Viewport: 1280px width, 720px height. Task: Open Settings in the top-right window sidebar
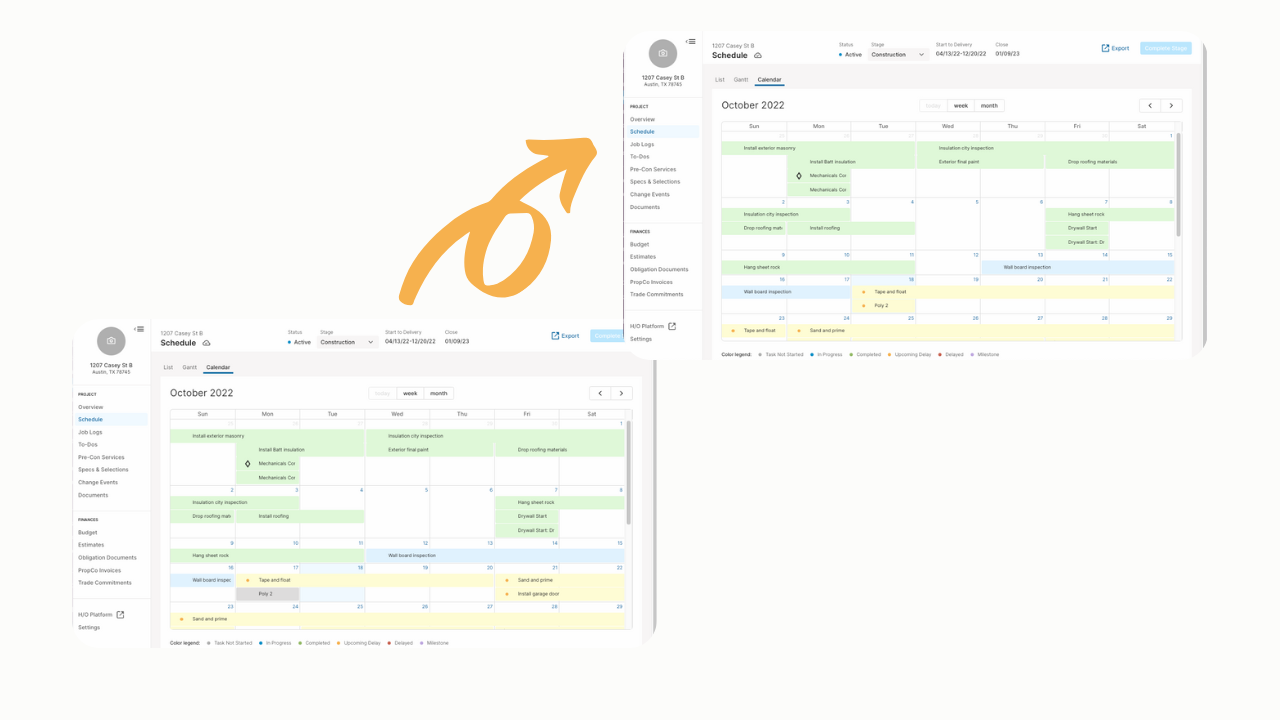[641, 339]
